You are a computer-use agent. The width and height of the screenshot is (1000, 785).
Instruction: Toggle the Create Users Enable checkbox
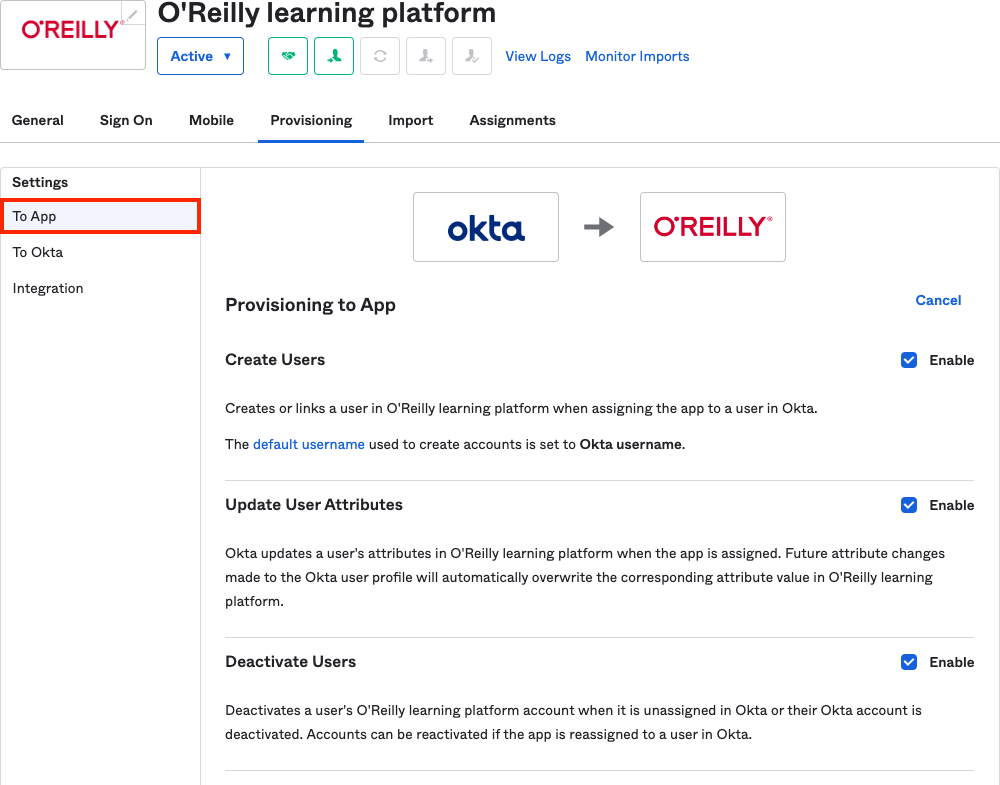pos(909,360)
